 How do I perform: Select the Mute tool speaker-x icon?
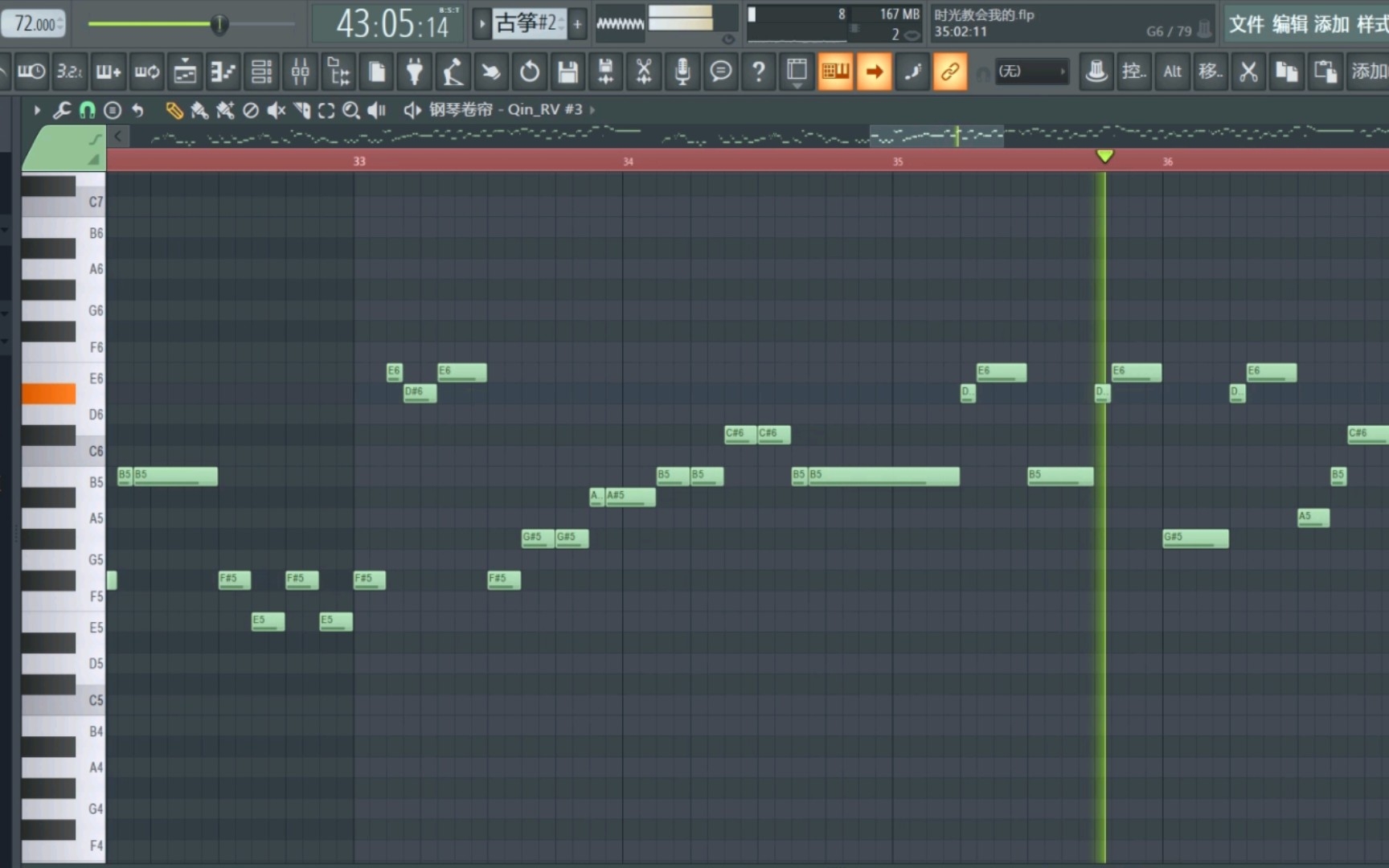[277, 110]
